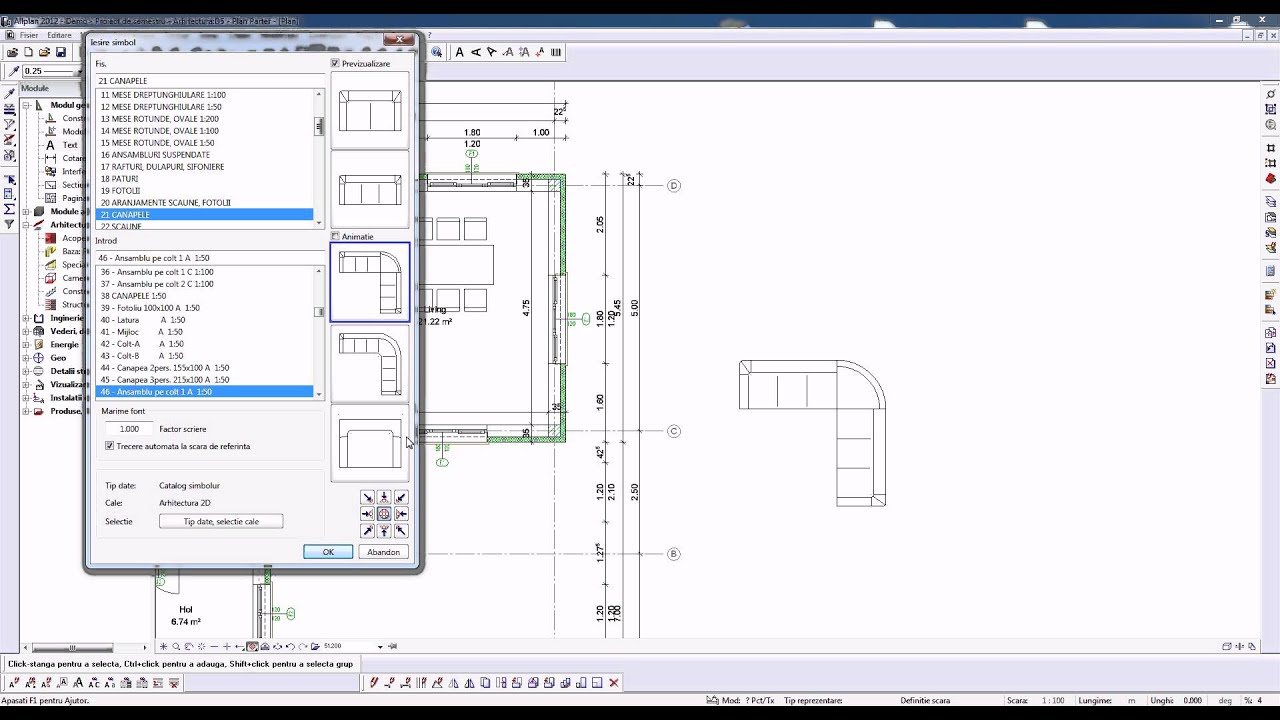
Task: Select the bottom-center anchor point arrow
Action: tap(384, 531)
